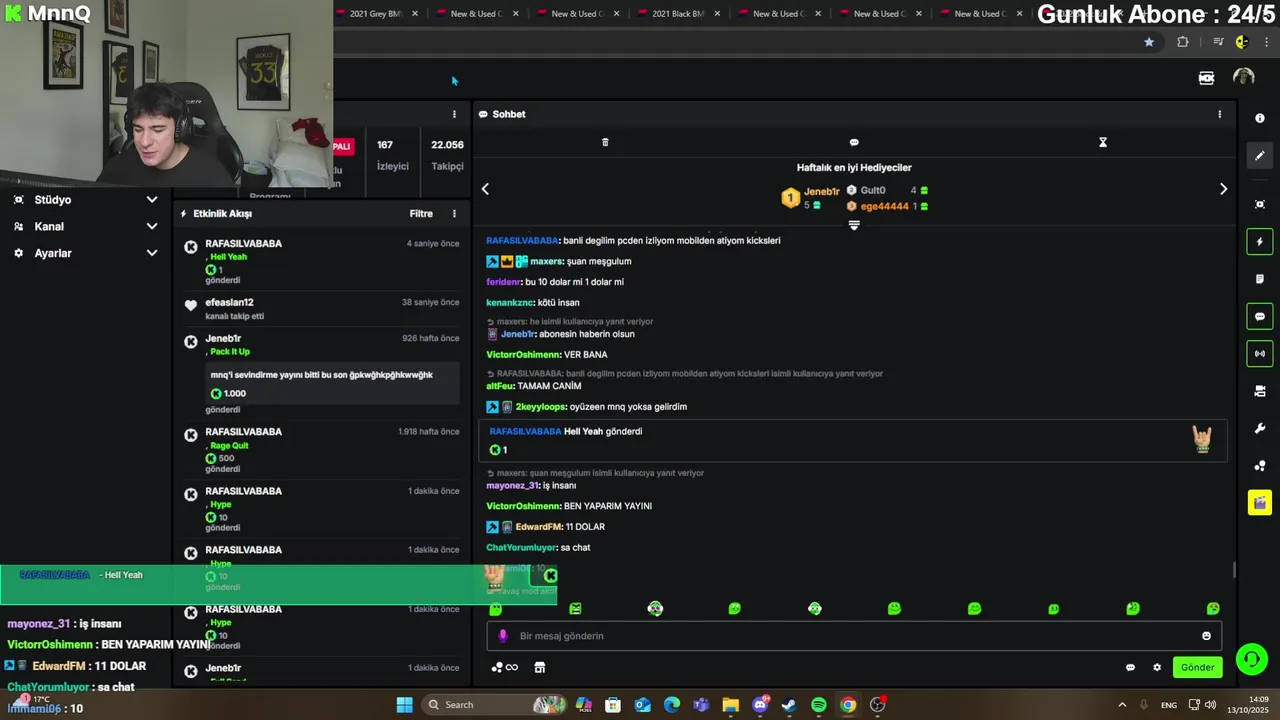Click maxers username in chat
Image resolution: width=1280 pixels, height=720 pixels.
547,262
